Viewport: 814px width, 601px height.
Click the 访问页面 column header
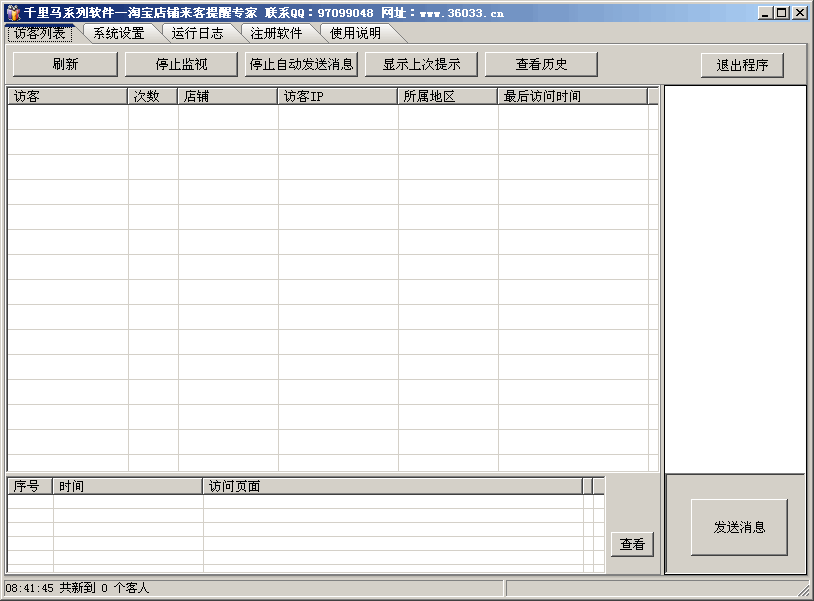coord(393,486)
